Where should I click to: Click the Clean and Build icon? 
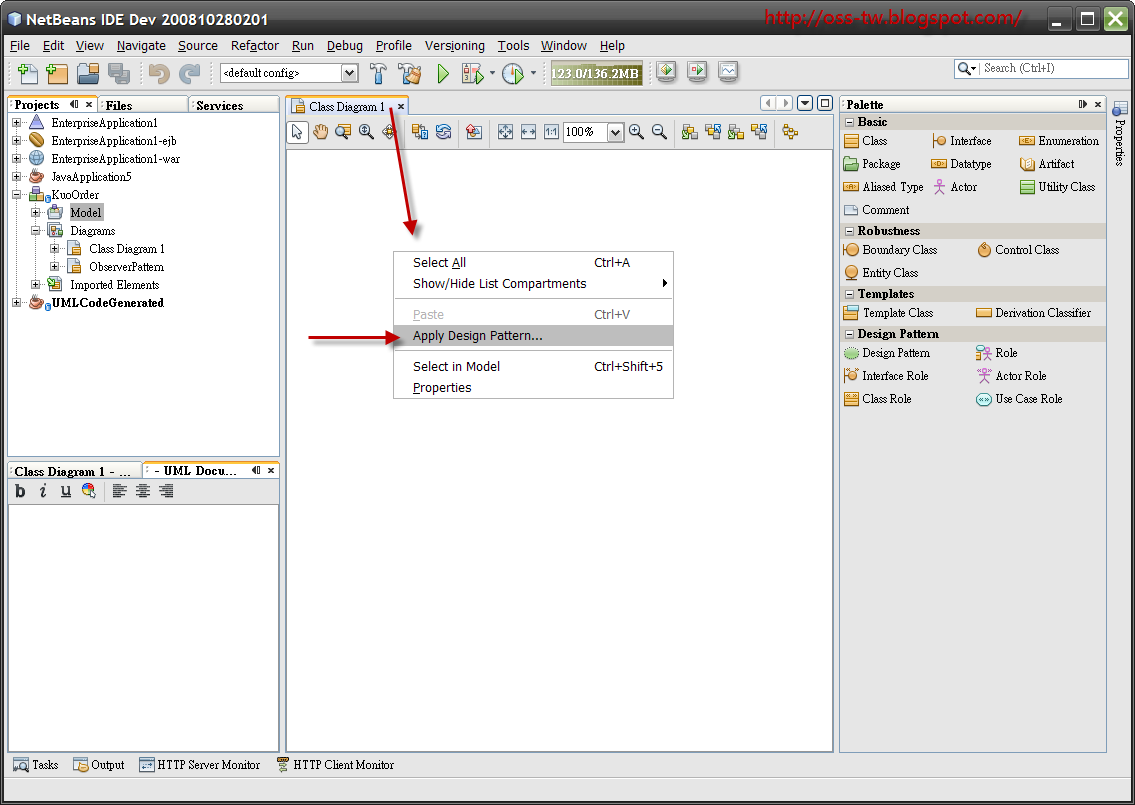pos(410,73)
